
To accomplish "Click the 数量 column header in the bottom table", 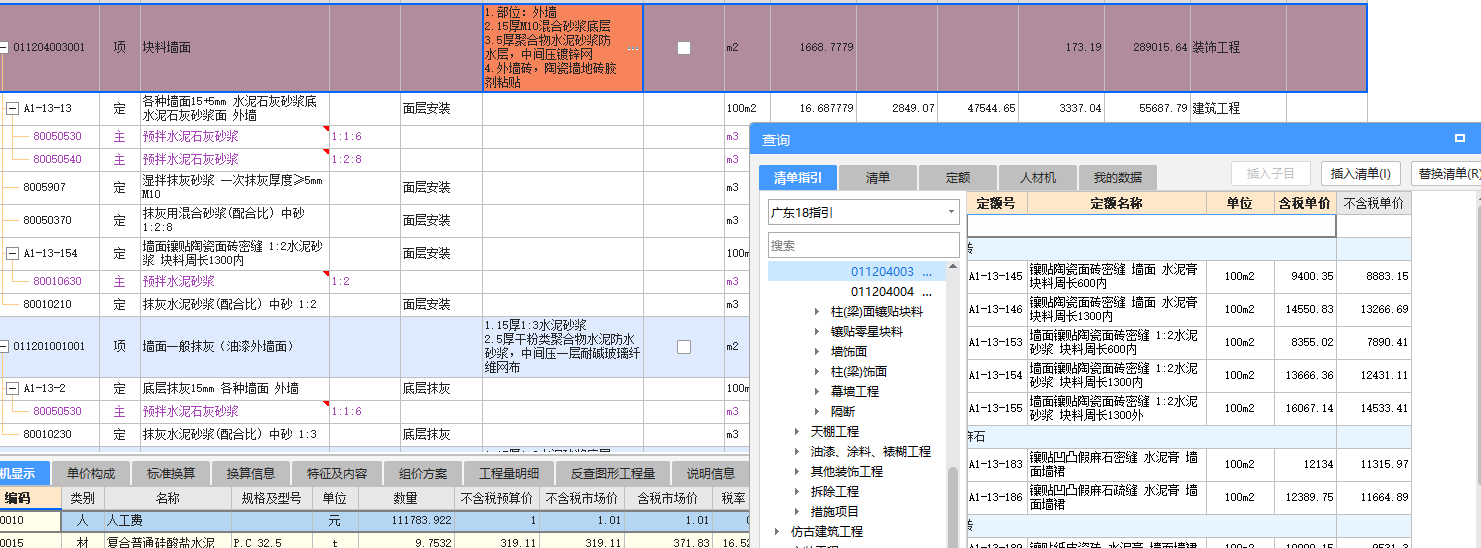I will (x=405, y=498).
